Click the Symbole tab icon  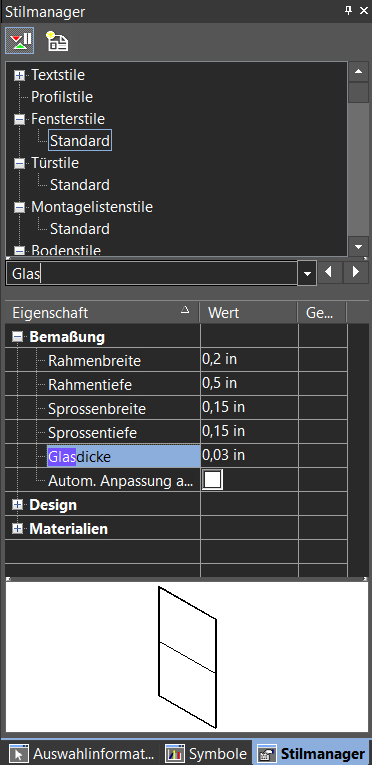(x=175, y=754)
